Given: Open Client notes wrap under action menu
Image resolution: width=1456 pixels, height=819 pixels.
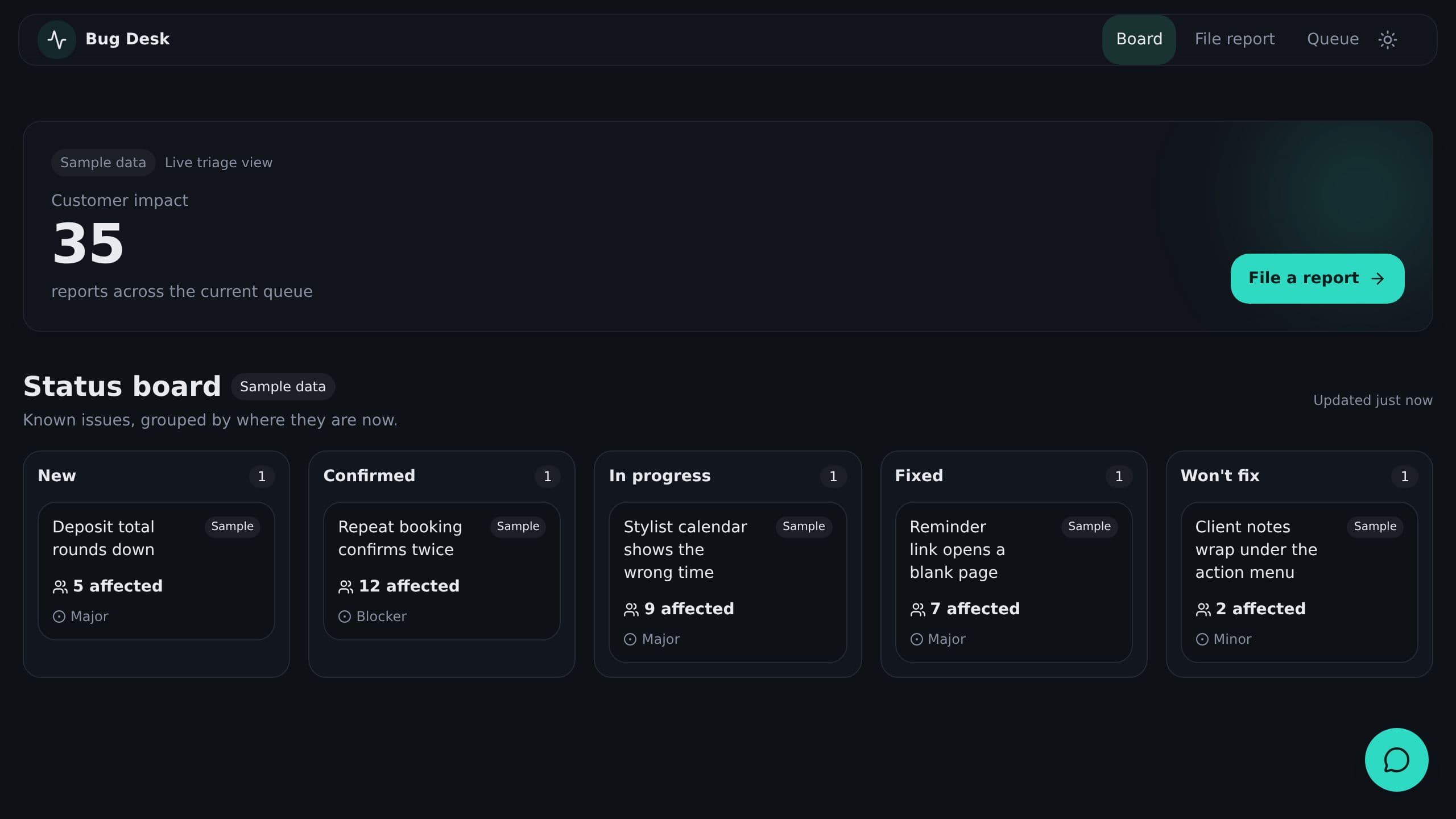Looking at the screenshot, I should pos(1300,582).
